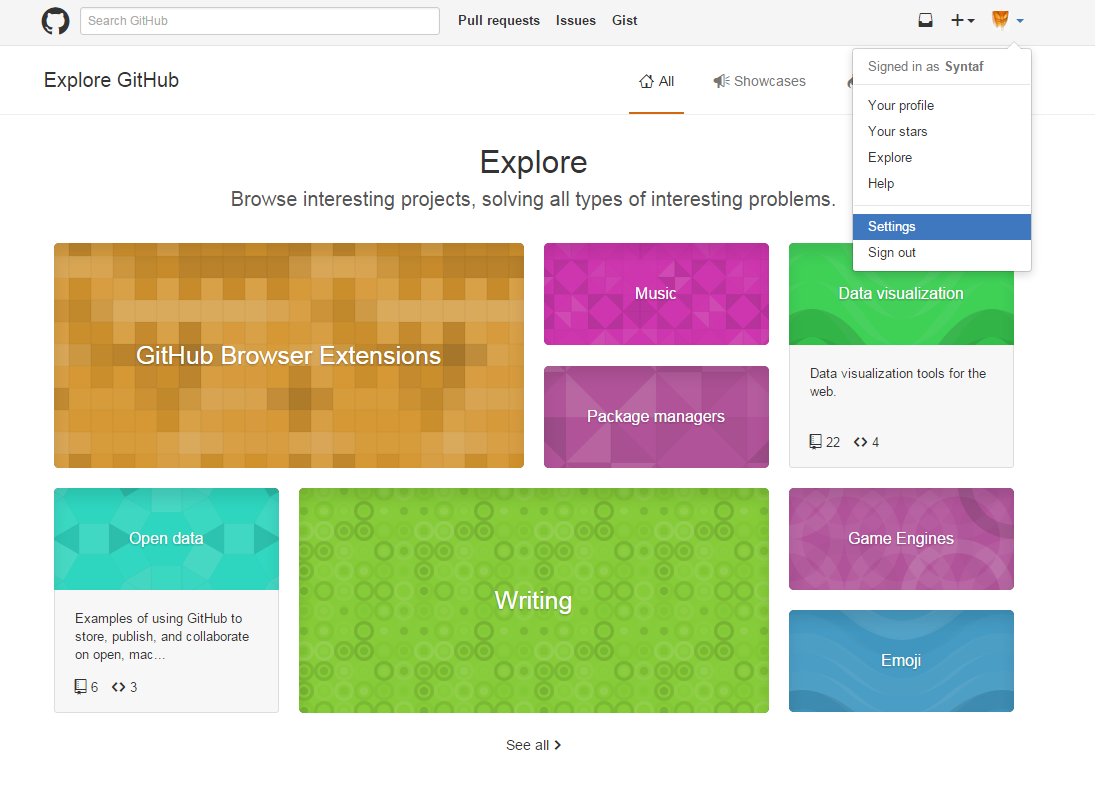Open the notifications inbox icon

925,20
